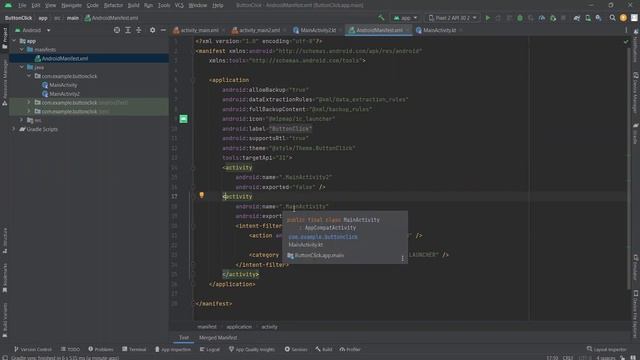
Task: Expand the com.example.buttonclick androidTest package
Action: pyautogui.click(x=29, y=102)
